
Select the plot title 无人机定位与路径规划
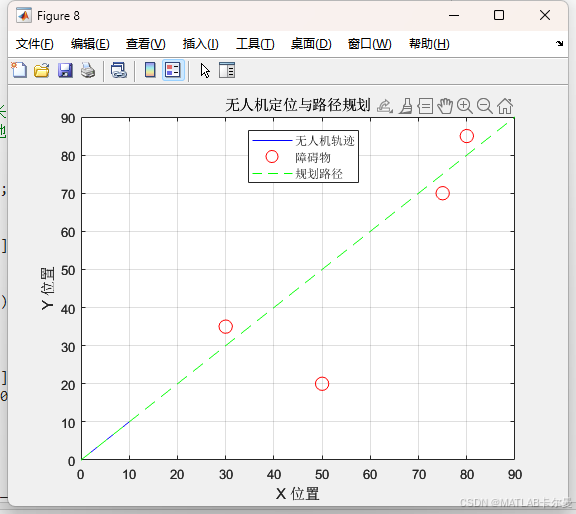298,105
